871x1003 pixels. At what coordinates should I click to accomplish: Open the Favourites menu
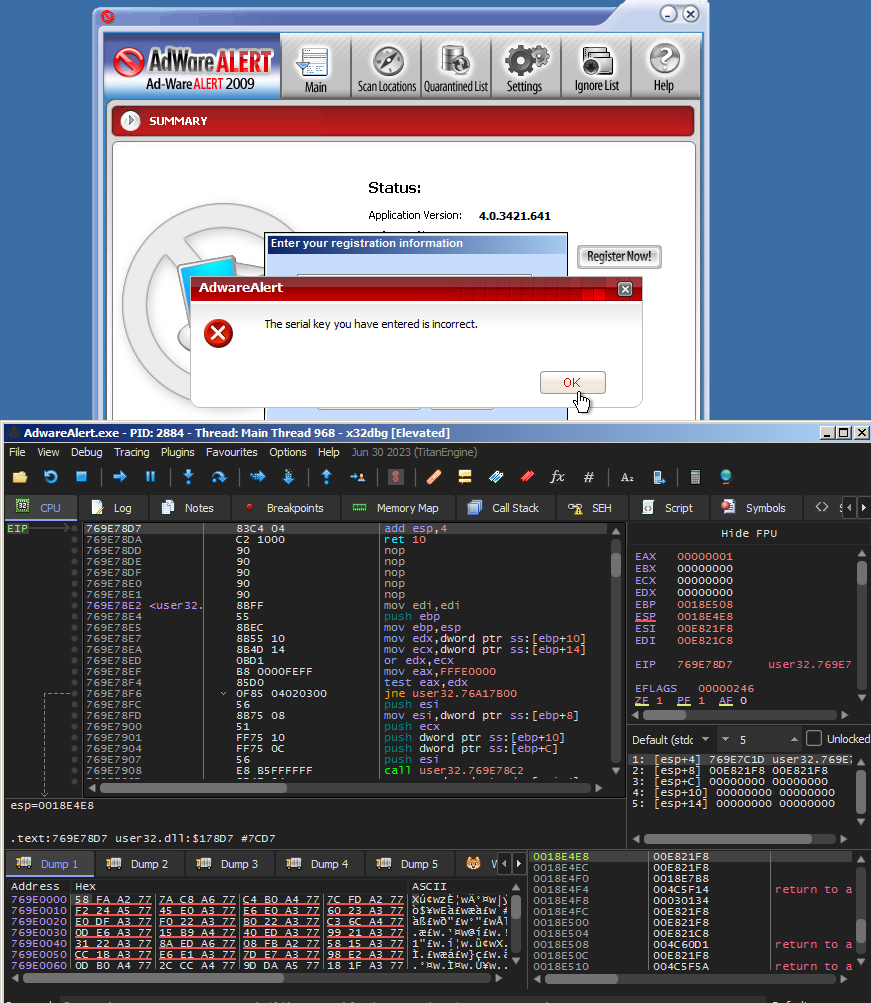tap(231, 452)
